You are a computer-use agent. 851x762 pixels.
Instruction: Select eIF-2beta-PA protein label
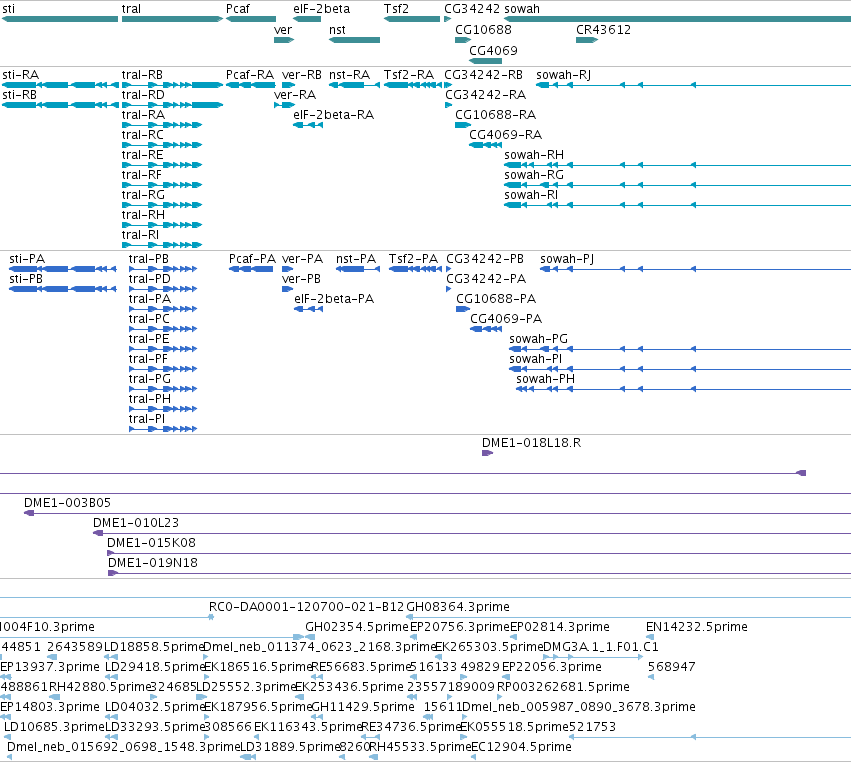pos(334,299)
